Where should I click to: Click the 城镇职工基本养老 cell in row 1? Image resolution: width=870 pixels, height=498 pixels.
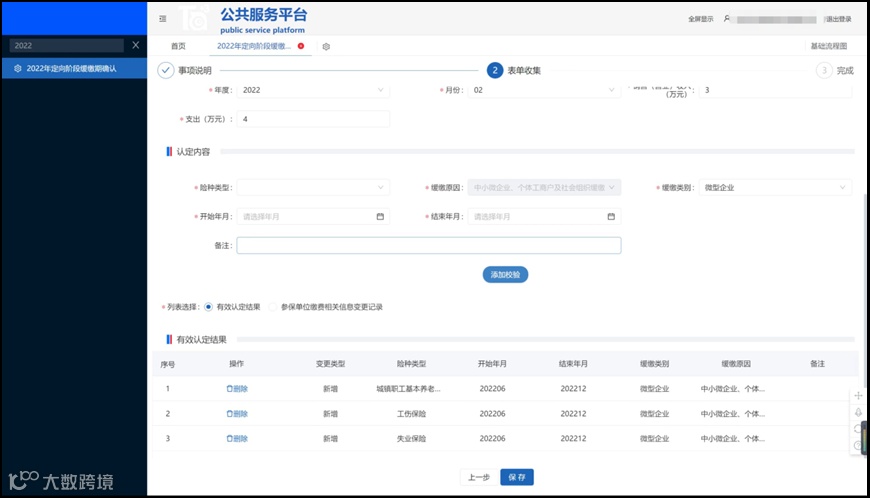[408, 389]
